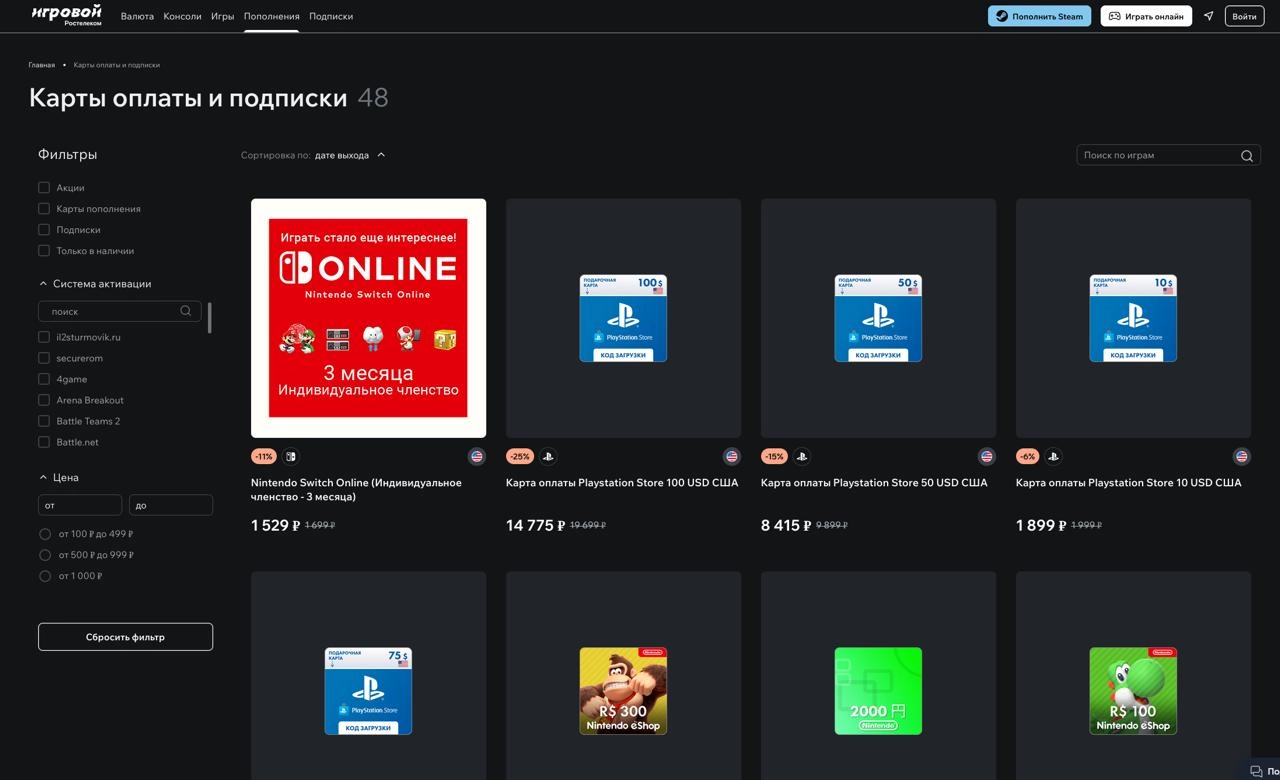Click the -25% discount badge
Viewport: 1280px width, 780px height.
click(x=519, y=456)
